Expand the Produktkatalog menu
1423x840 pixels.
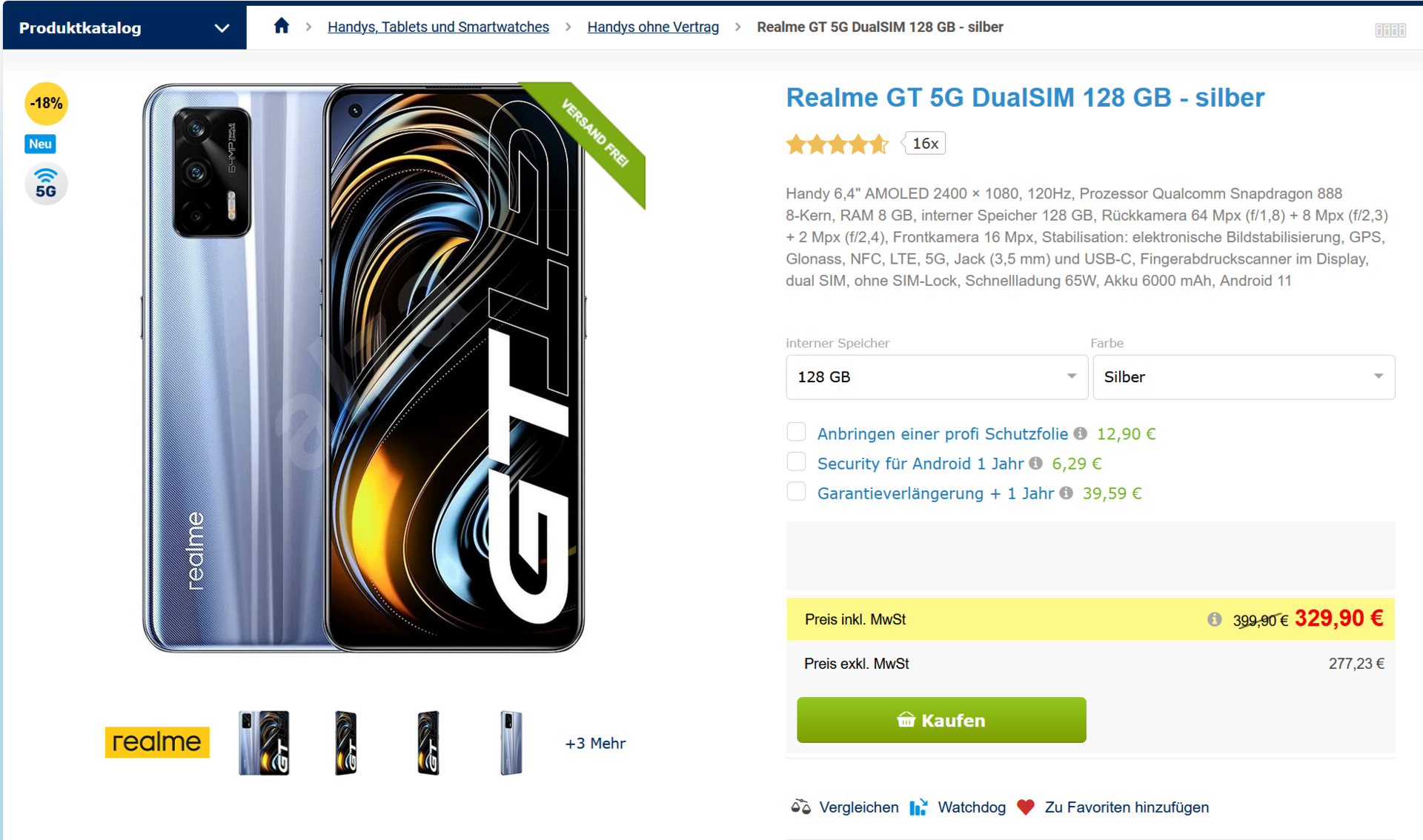point(125,28)
